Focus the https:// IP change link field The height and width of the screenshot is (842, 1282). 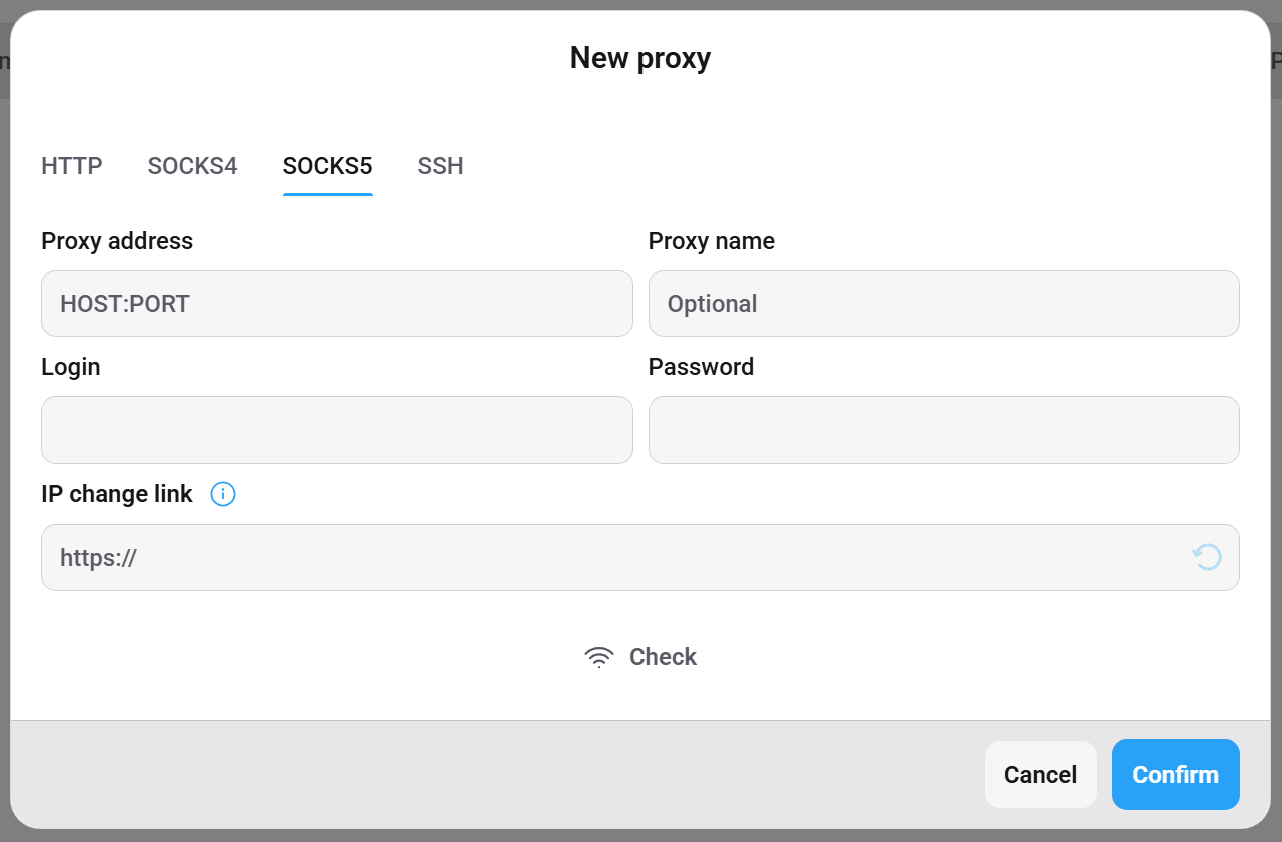coord(640,557)
